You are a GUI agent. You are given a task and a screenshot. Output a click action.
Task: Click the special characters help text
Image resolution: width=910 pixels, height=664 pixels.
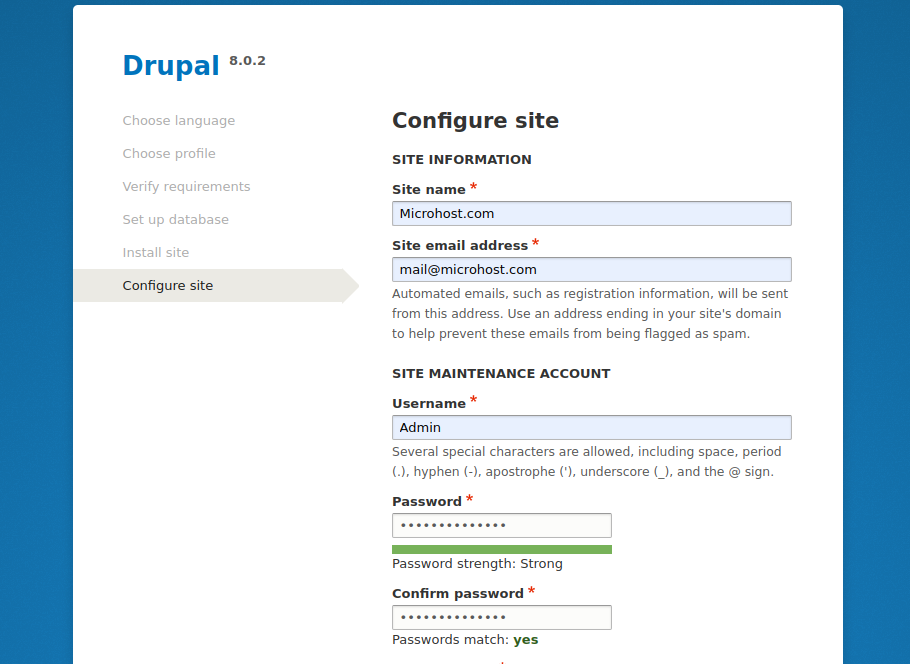coord(587,461)
